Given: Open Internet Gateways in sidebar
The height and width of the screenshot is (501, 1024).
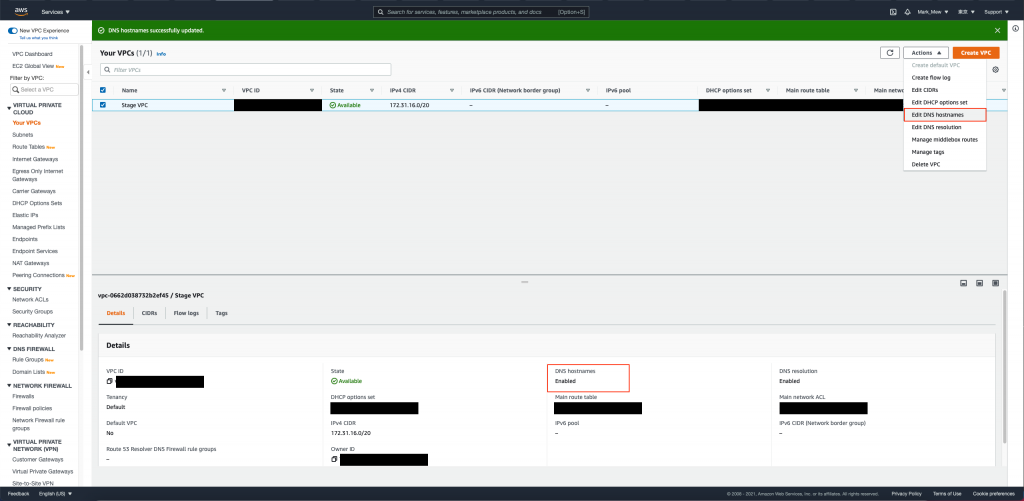Looking at the screenshot, I should (x=35, y=159).
